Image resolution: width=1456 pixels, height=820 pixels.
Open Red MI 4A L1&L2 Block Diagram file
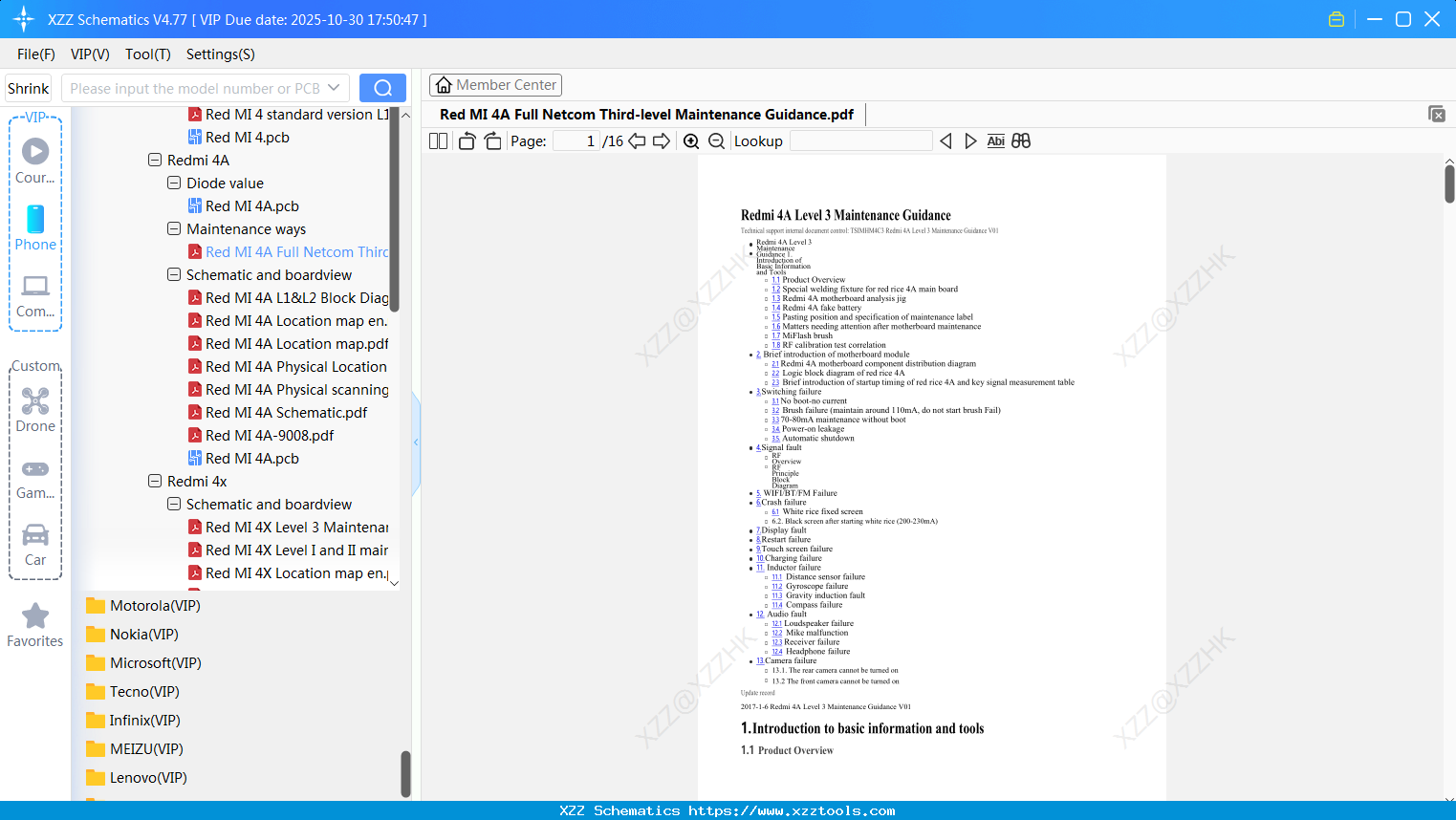pyautogui.click(x=289, y=297)
